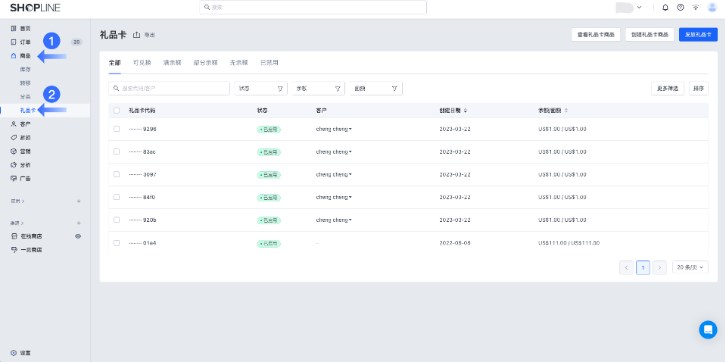Open the 状态 status filter dropdown

coord(261,88)
